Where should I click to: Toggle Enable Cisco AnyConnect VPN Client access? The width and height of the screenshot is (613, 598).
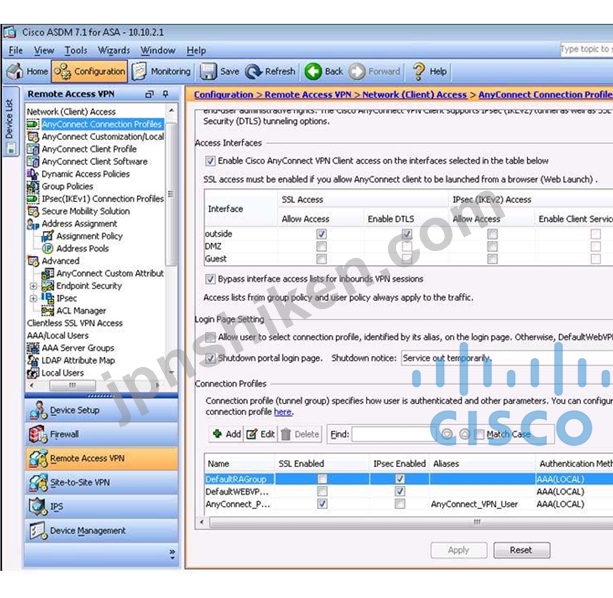click(210, 161)
